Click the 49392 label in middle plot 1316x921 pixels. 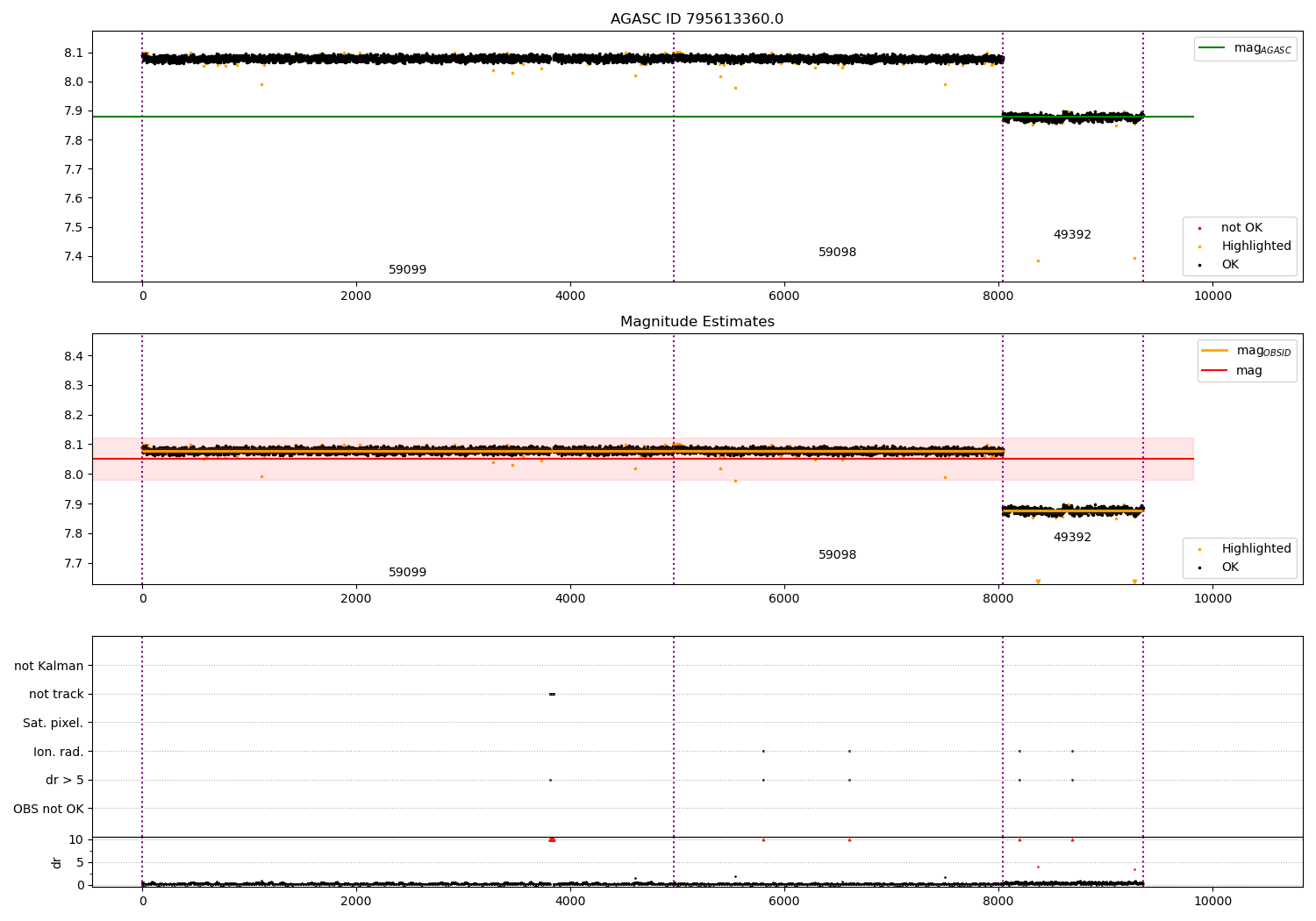[1072, 538]
